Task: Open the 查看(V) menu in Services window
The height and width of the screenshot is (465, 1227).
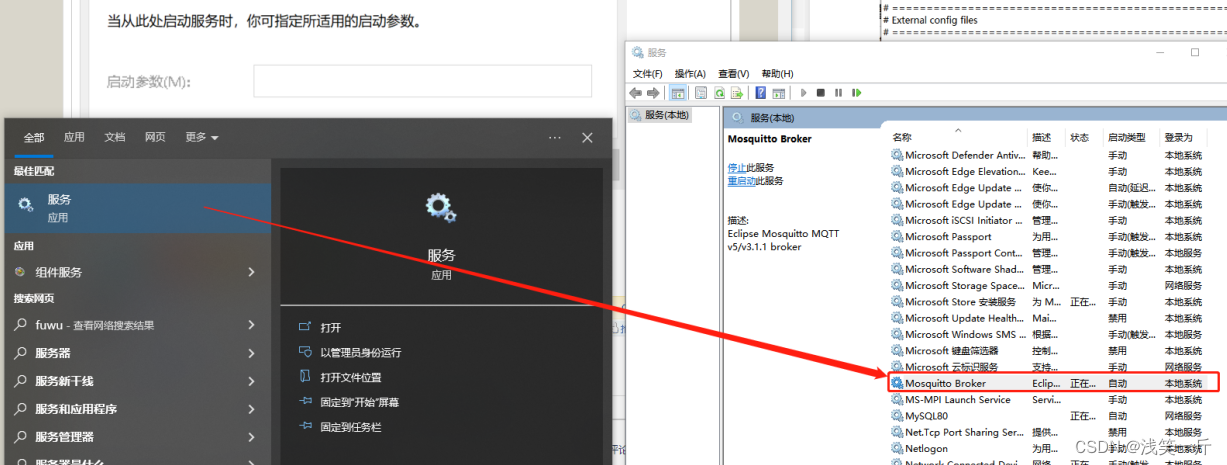Action: pyautogui.click(x=734, y=73)
